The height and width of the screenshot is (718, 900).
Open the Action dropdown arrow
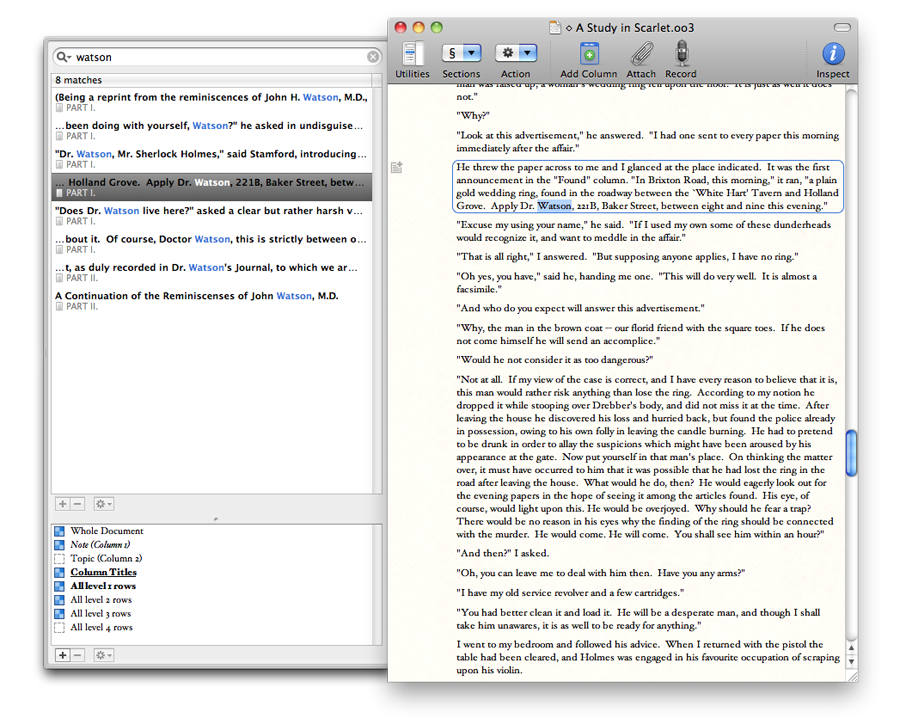[x=528, y=53]
